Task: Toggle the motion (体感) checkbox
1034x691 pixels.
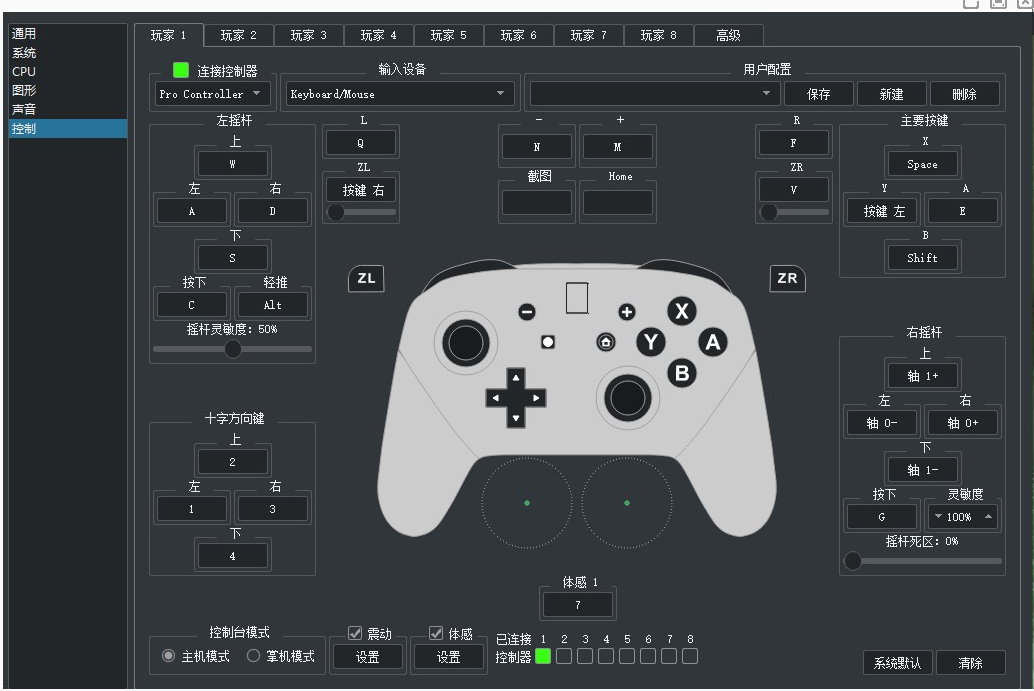Action: click(x=436, y=633)
